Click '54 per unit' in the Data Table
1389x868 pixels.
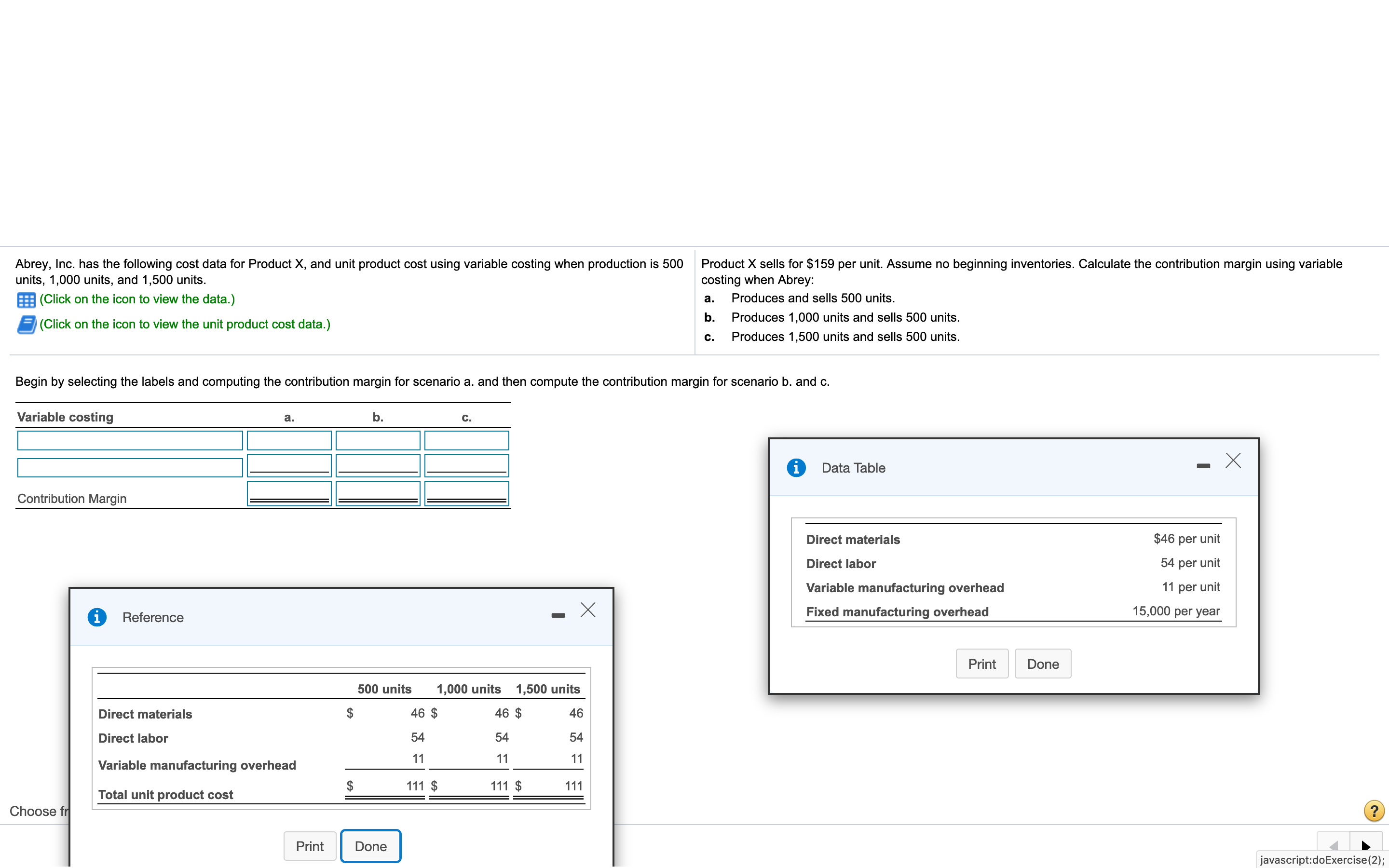point(1190,563)
